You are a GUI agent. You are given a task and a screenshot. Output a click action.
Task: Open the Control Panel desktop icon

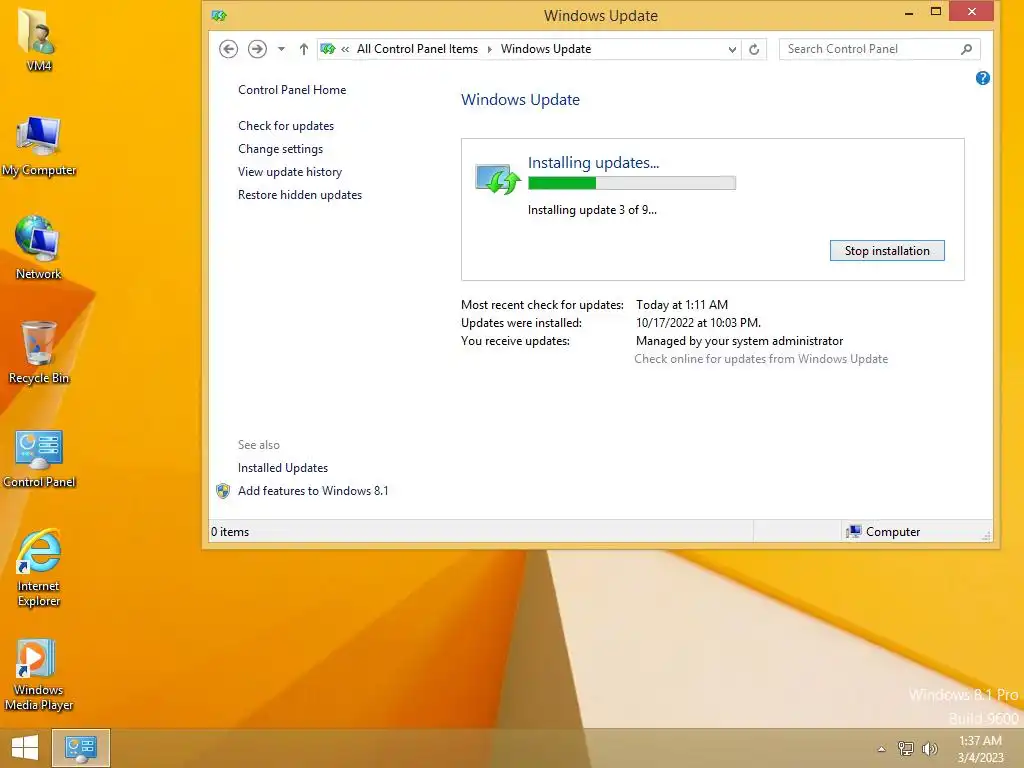coord(39,458)
